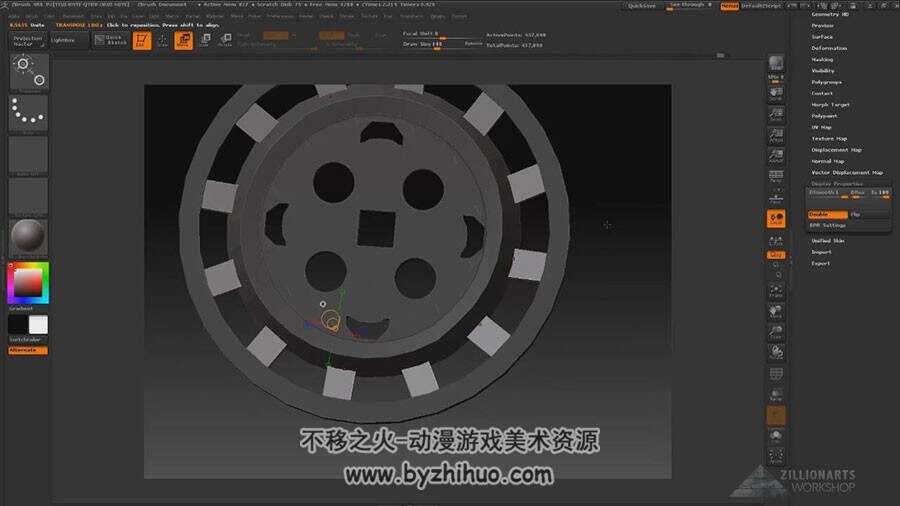Toggle Persp perspective view
Image resolution: width=900 pixels, height=506 pixels.
point(776,176)
